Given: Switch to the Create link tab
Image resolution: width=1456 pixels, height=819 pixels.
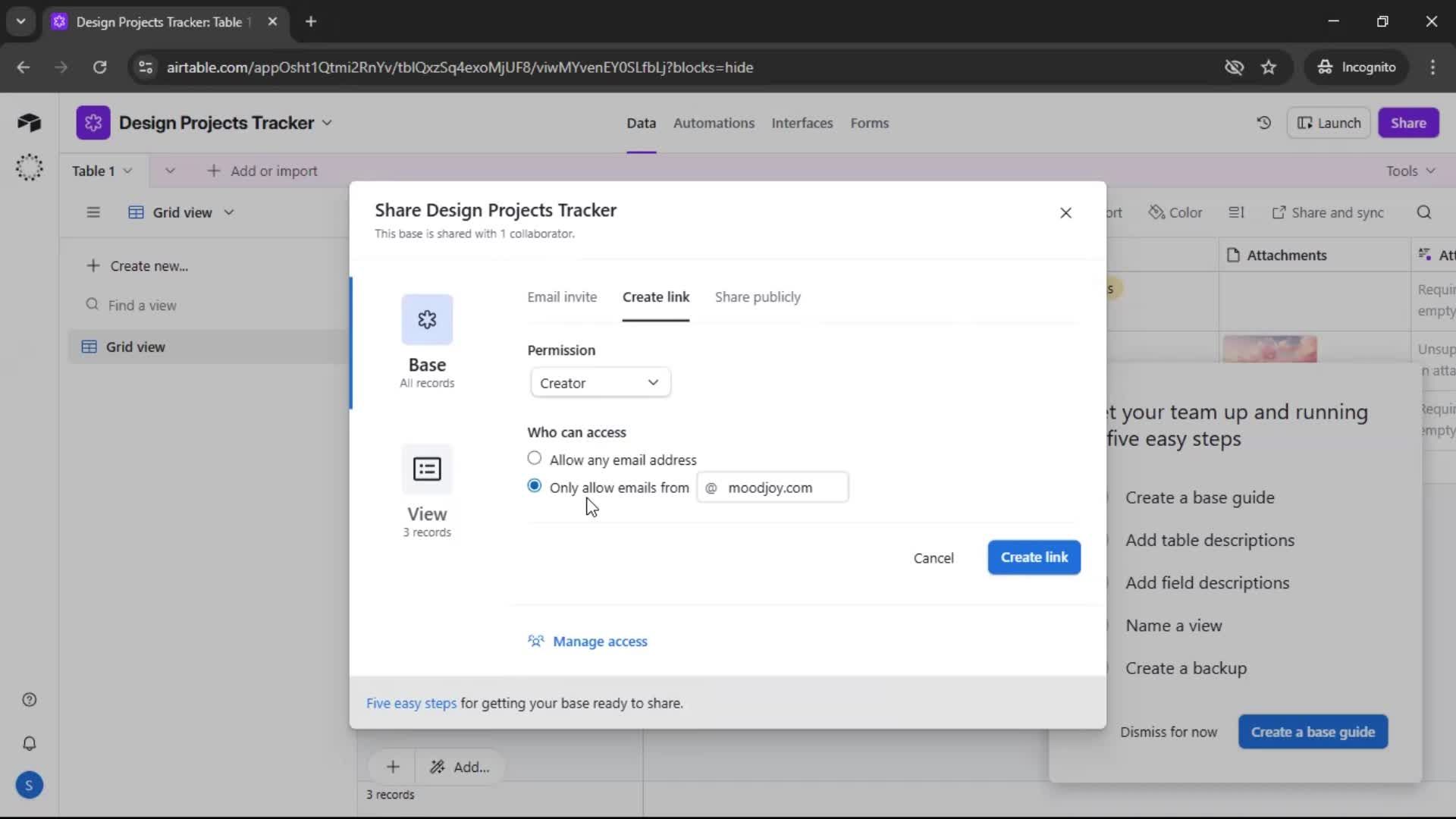Looking at the screenshot, I should [656, 297].
